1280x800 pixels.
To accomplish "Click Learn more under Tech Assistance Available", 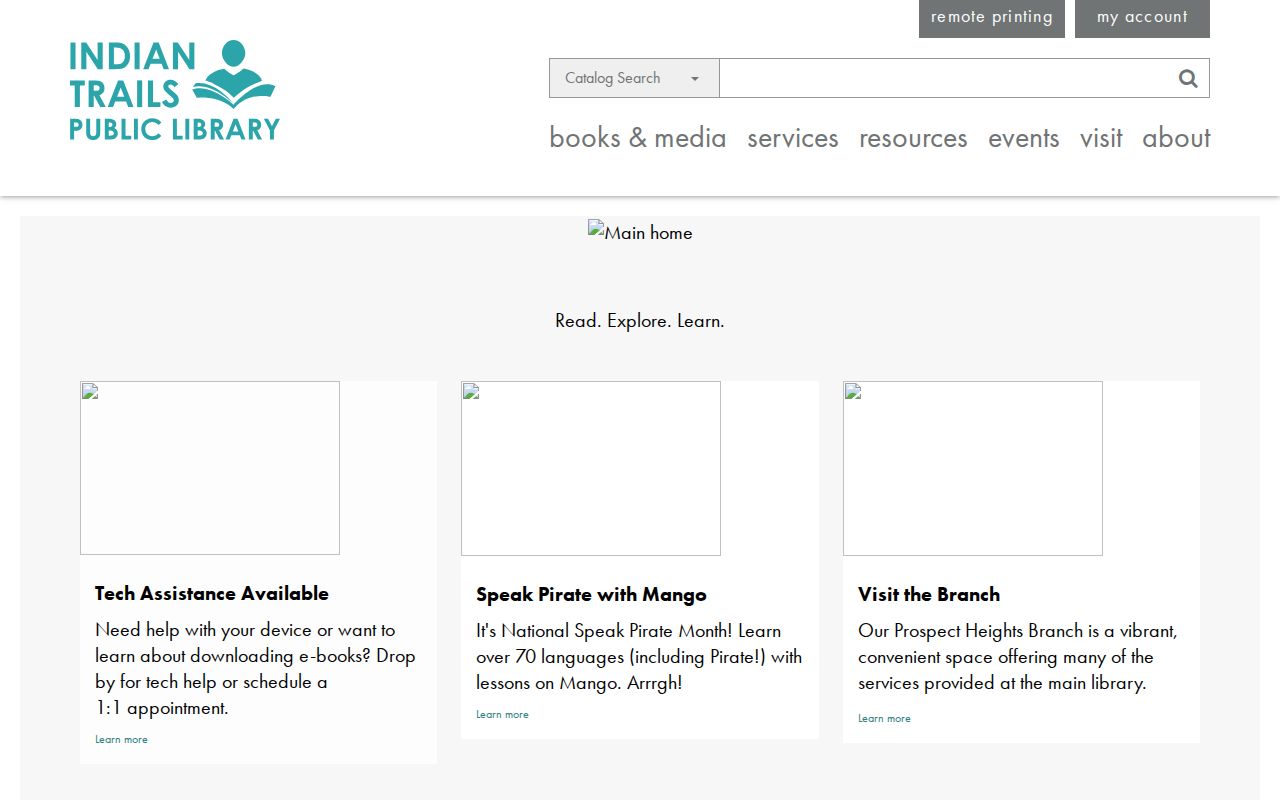I will point(121,740).
